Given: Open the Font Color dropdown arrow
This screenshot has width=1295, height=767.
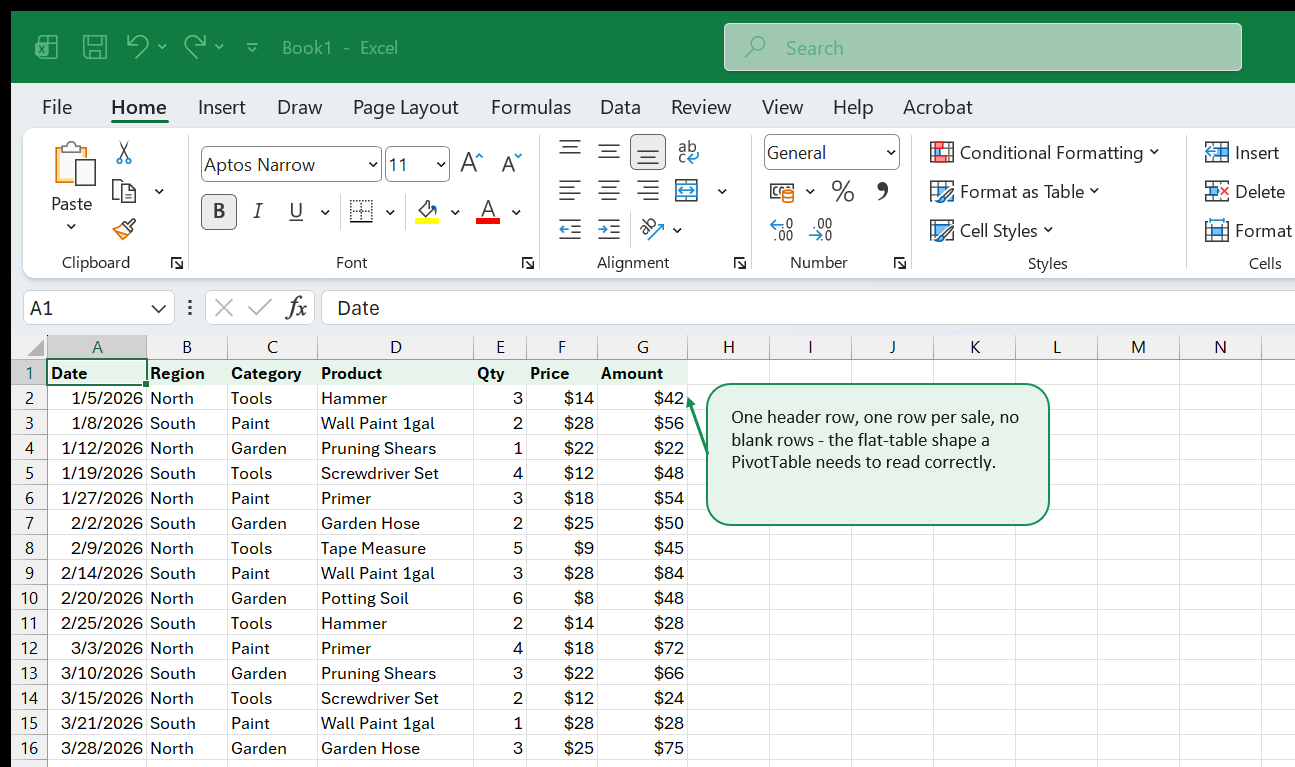Looking at the screenshot, I should (x=516, y=212).
